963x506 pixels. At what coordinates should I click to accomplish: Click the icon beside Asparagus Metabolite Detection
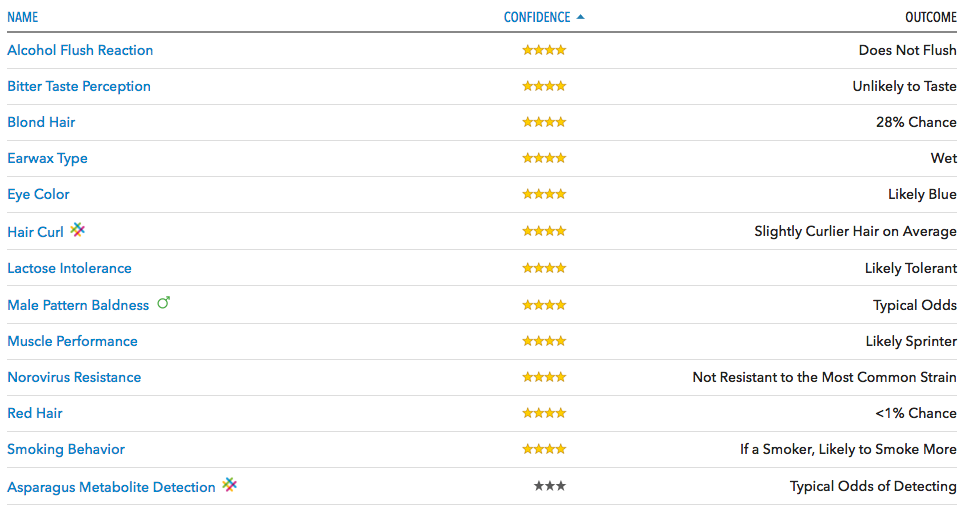230,485
